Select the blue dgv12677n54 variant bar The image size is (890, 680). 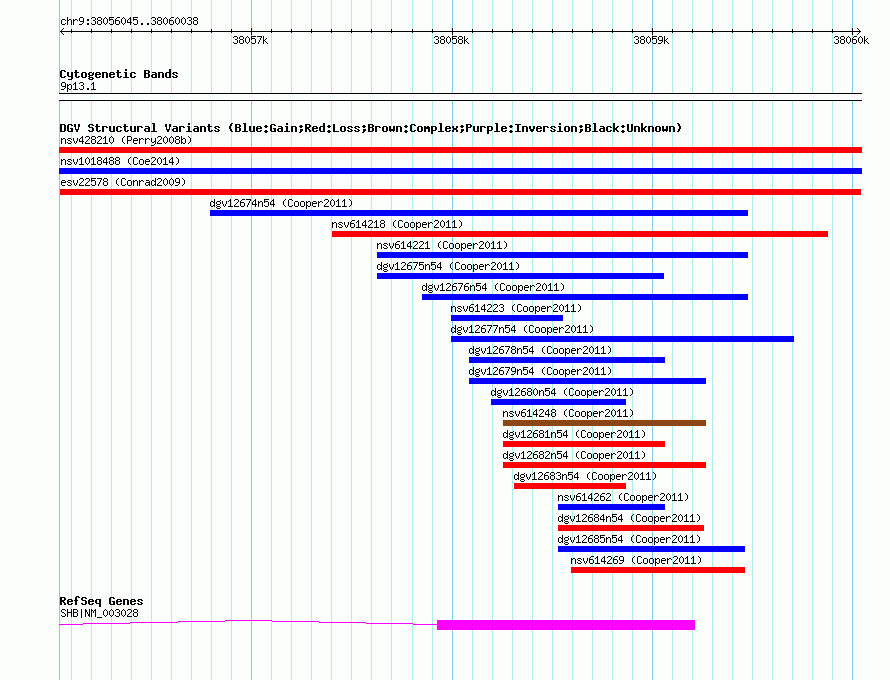tap(622, 339)
